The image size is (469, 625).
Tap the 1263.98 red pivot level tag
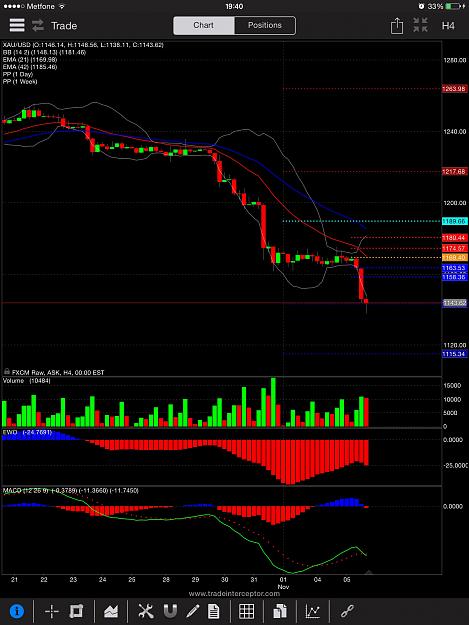454,88
